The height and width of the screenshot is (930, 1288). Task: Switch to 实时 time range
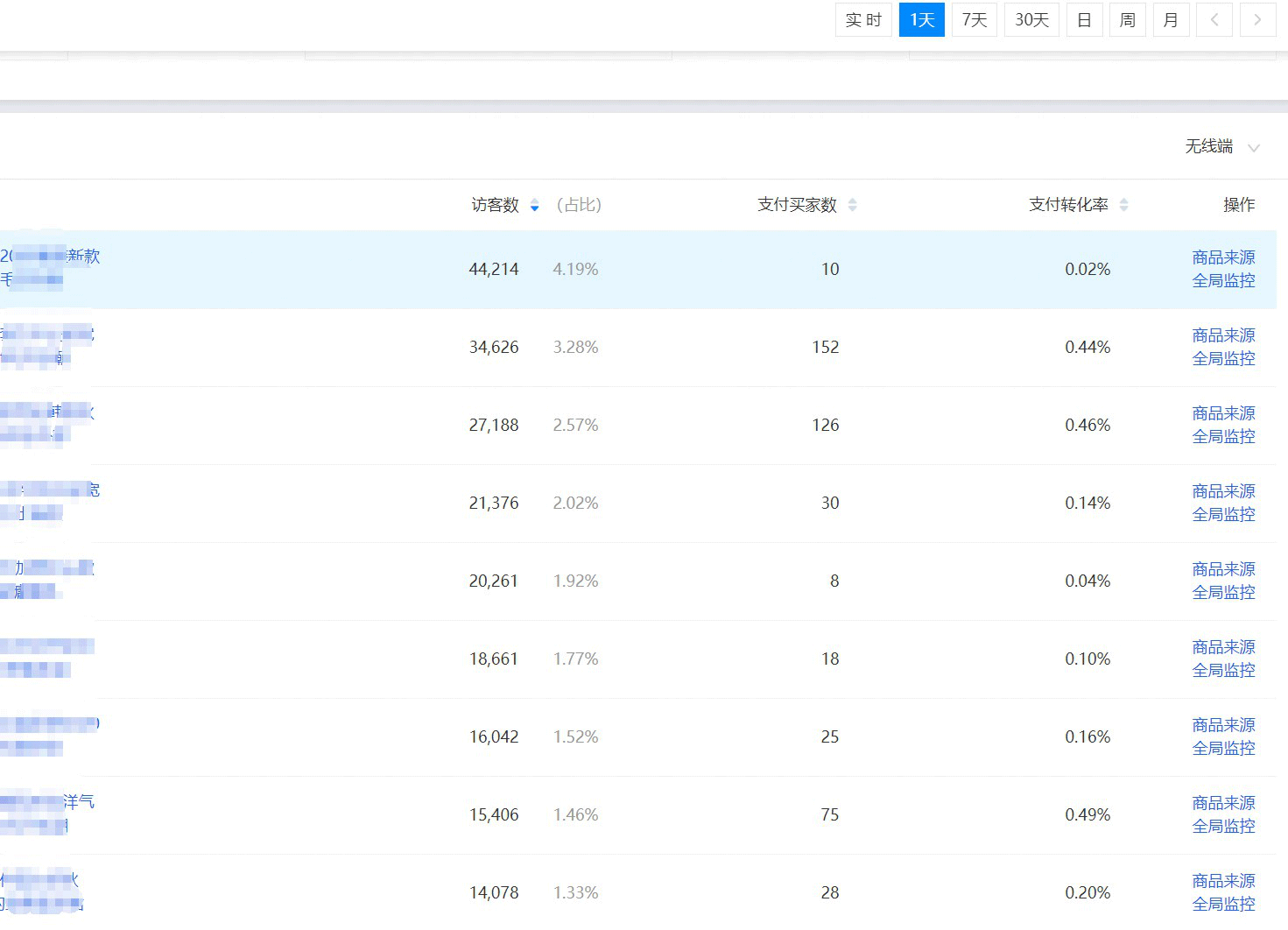point(863,20)
